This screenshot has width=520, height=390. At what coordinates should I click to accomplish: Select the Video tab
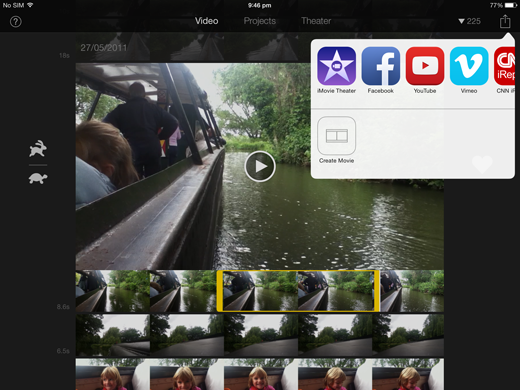206,21
